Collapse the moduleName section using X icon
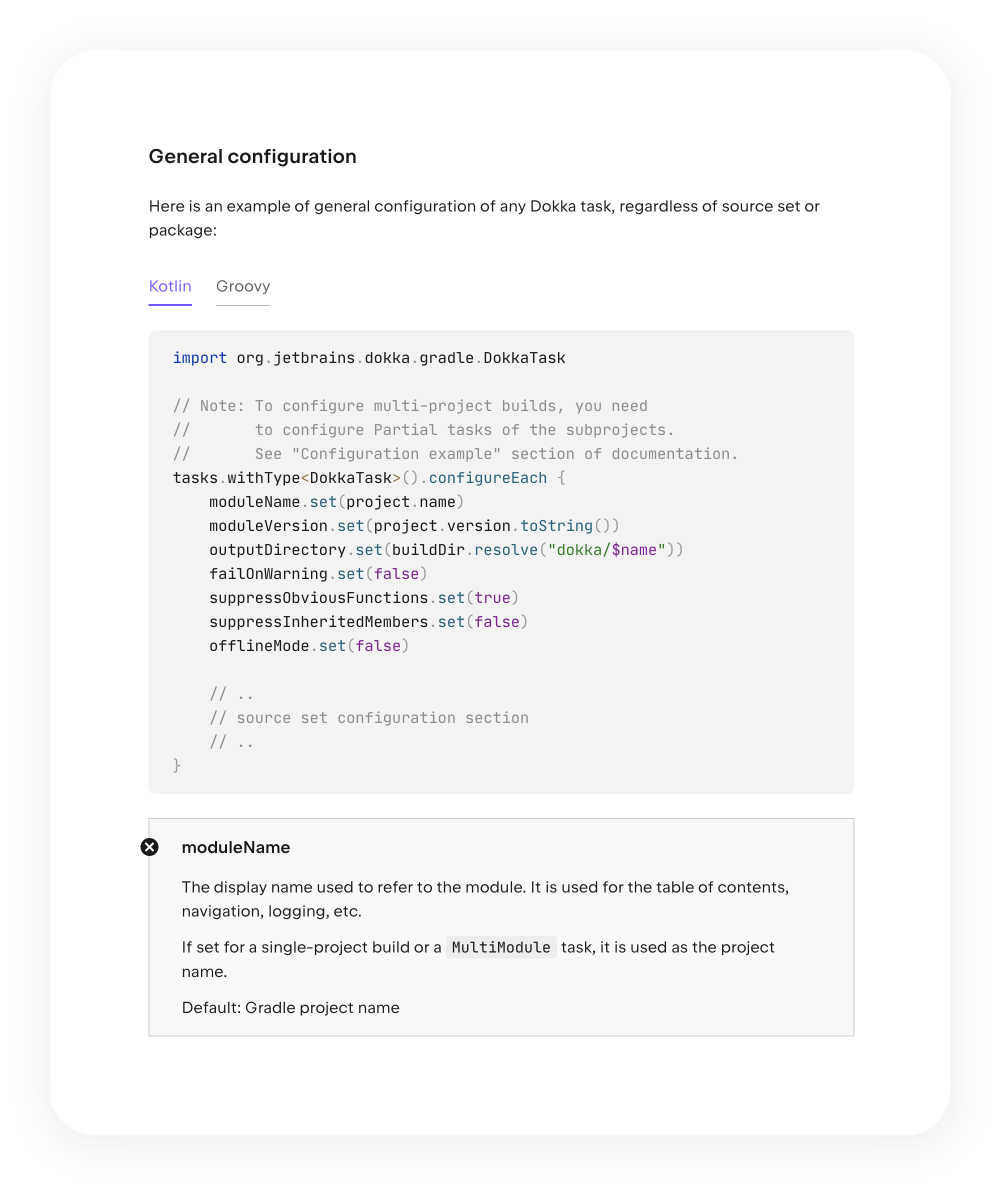This screenshot has height=1185, width=1000. coord(149,847)
